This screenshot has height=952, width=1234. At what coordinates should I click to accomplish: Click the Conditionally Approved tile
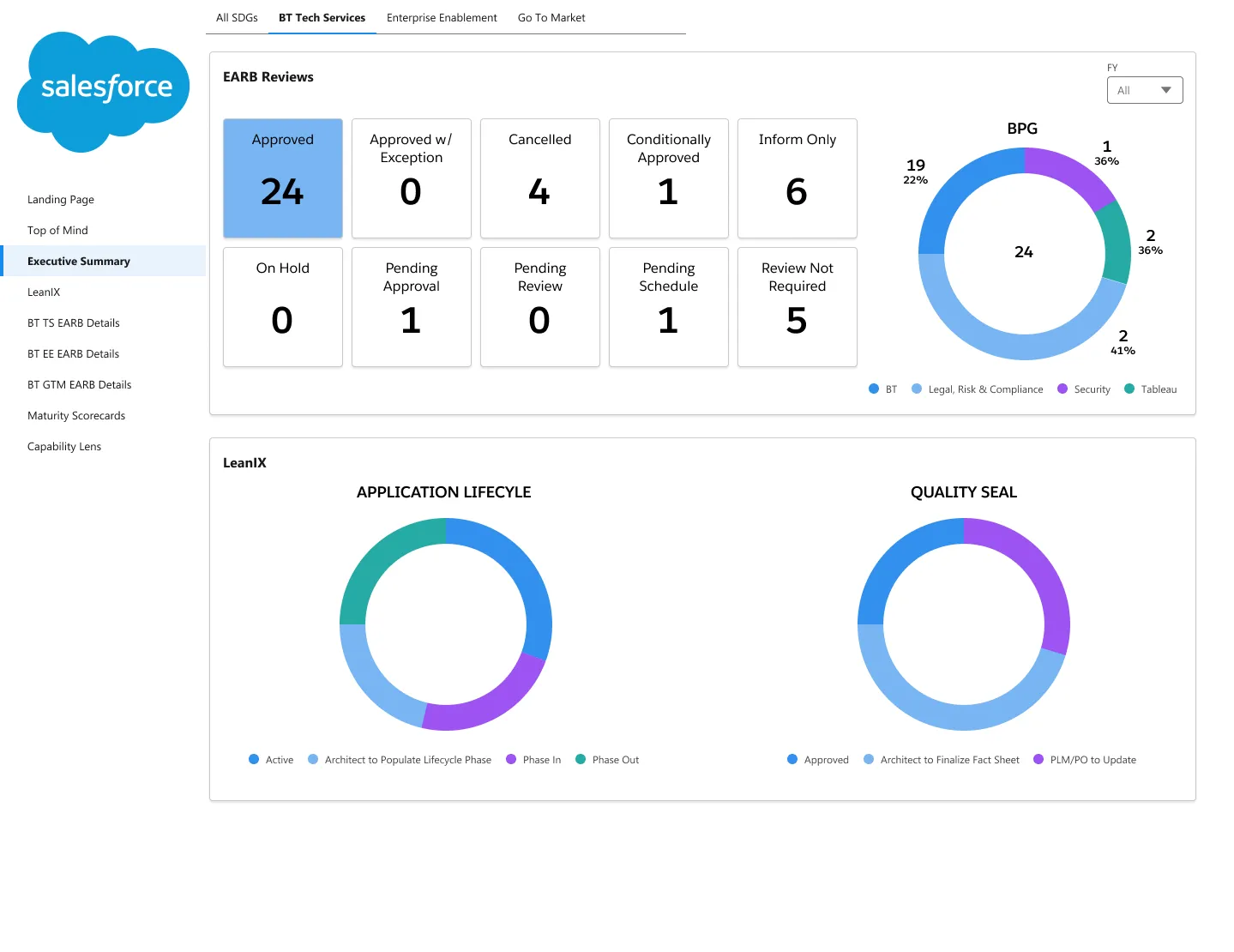(669, 178)
